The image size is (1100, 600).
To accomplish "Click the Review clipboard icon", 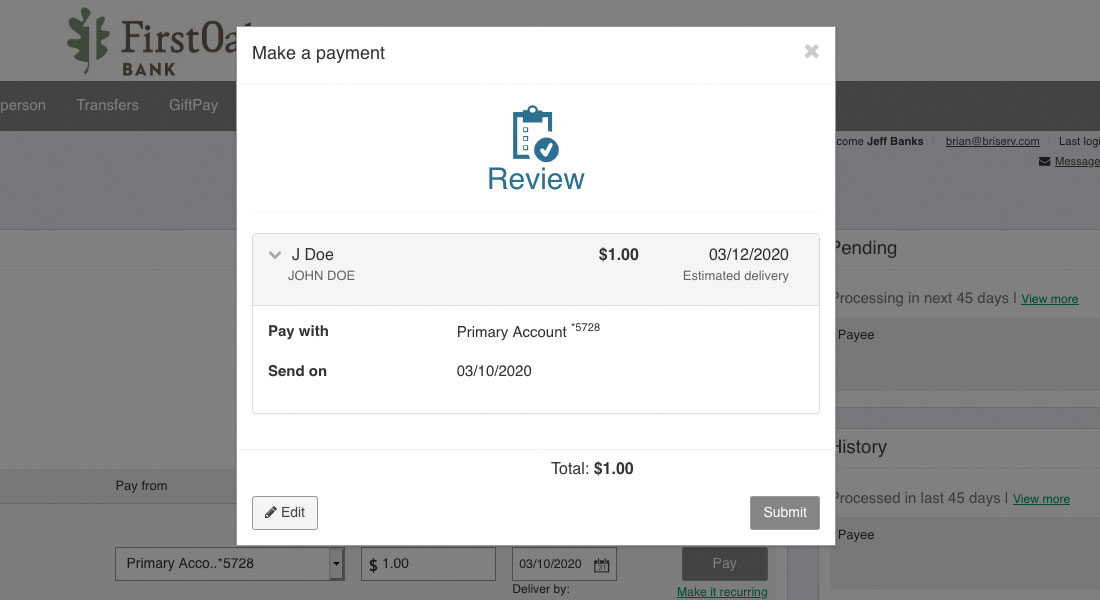I will [x=535, y=134].
